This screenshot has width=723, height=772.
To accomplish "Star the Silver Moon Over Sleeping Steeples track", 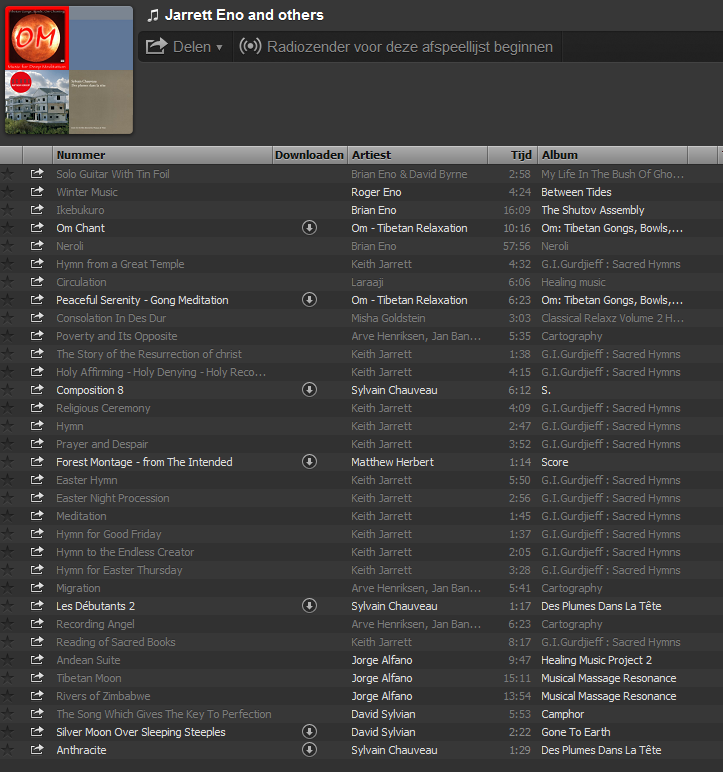I will pos(9,732).
